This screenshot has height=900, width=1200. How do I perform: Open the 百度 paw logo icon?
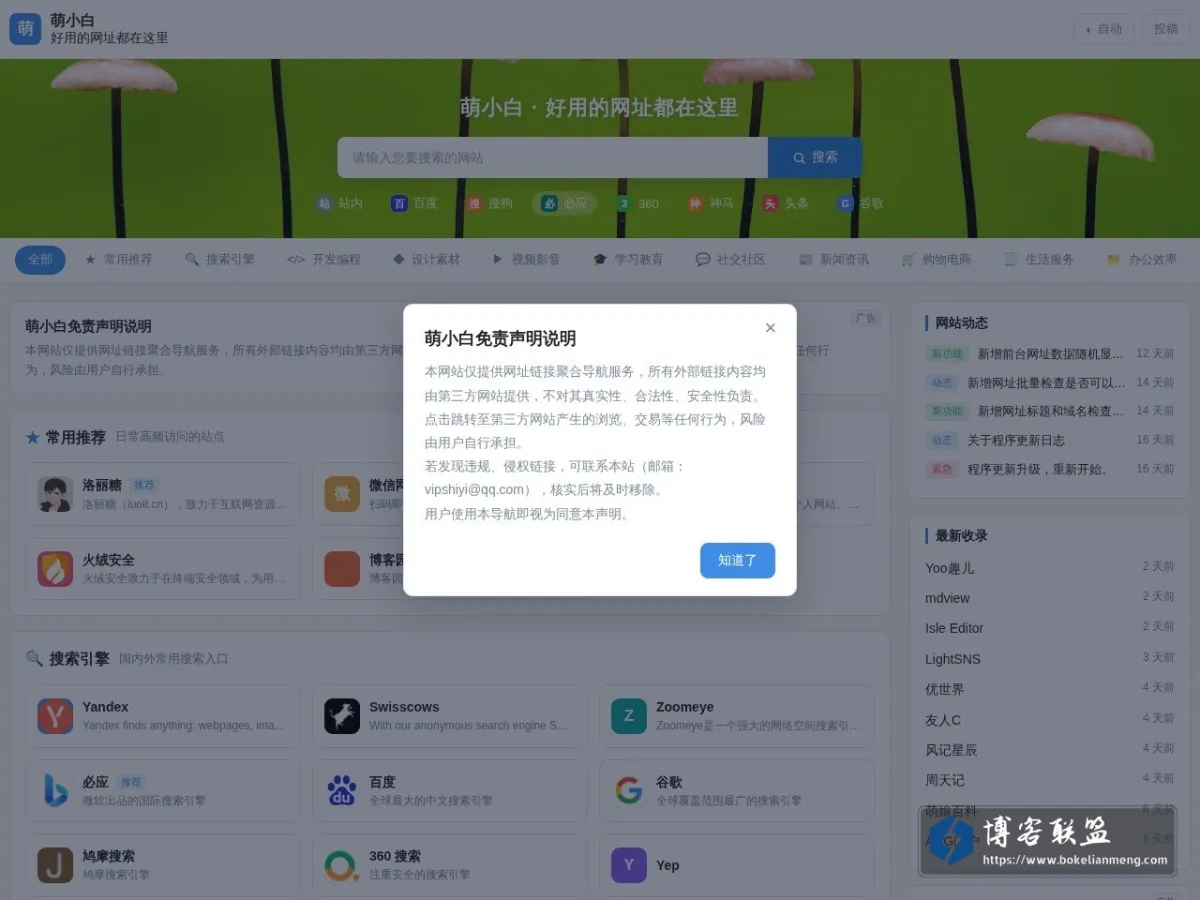[x=342, y=791]
